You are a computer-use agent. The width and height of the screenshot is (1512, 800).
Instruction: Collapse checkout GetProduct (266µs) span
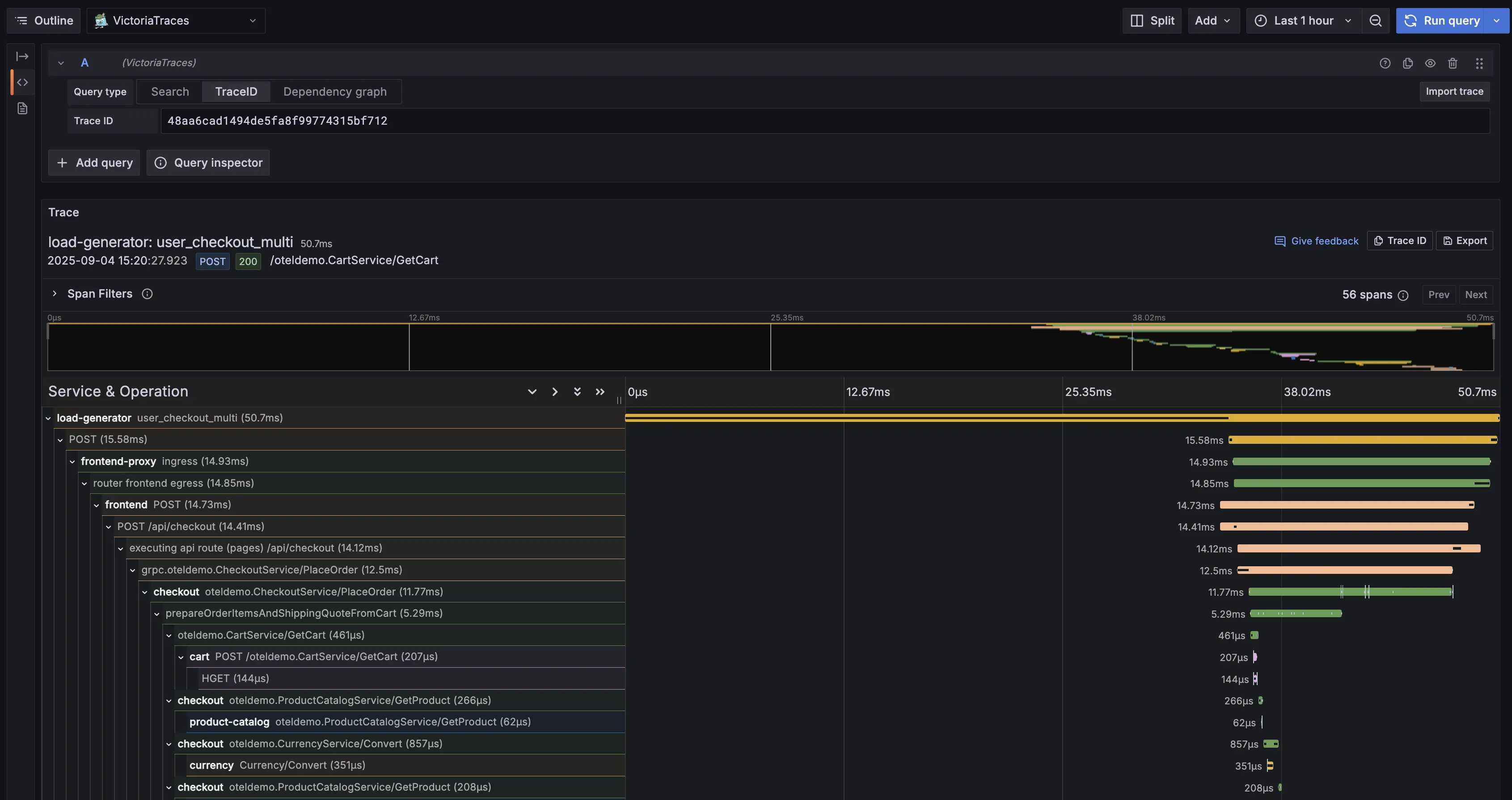(169, 701)
